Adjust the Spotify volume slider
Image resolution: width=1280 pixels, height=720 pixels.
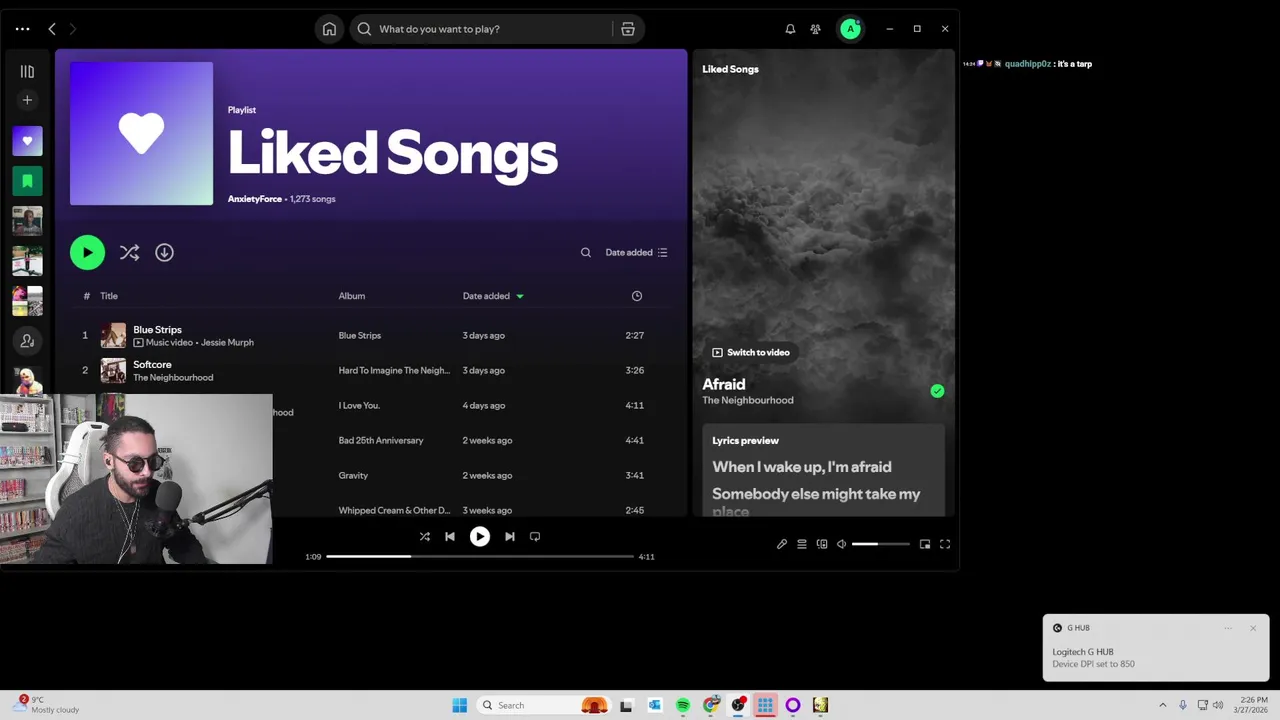coord(881,544)
